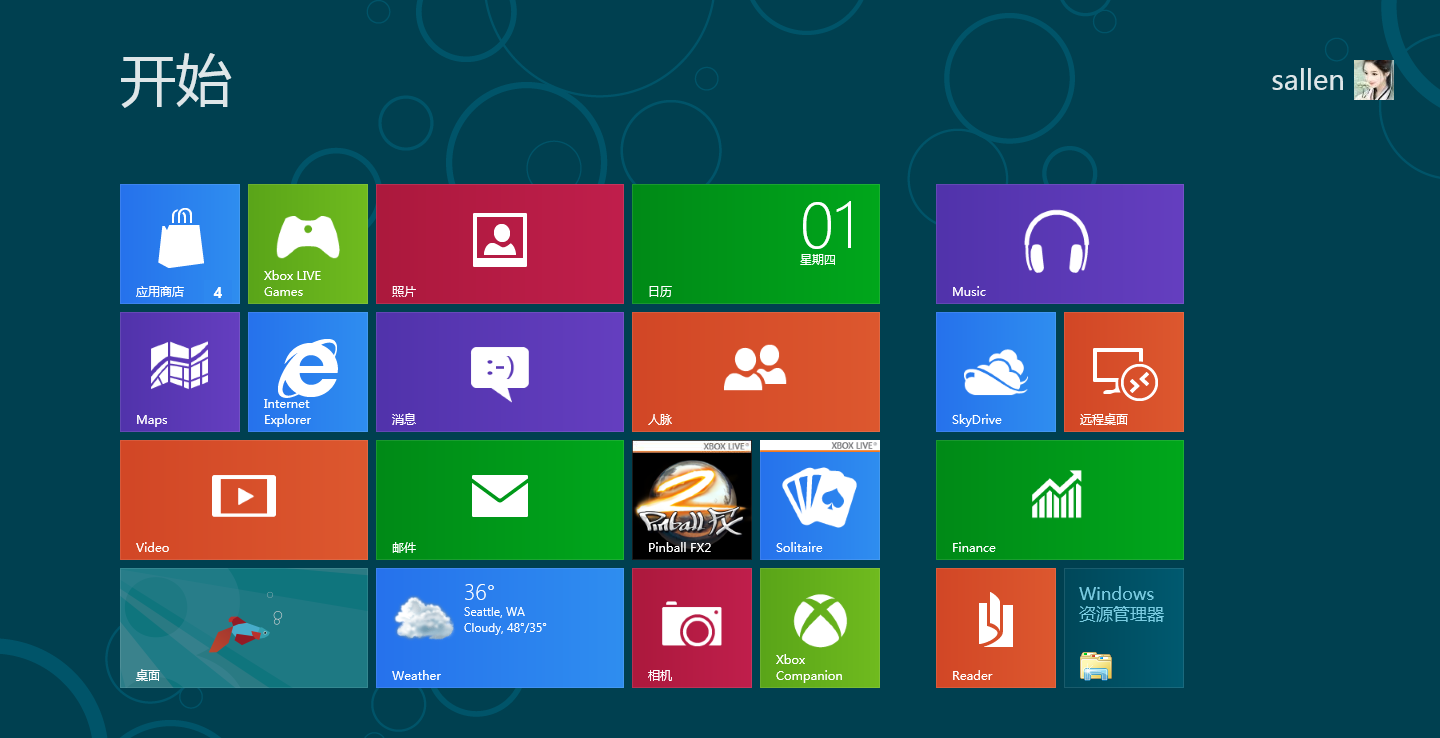Open the 日历 Calendar tile
Screen dimensions: 1440x738
tap(756, 244)
